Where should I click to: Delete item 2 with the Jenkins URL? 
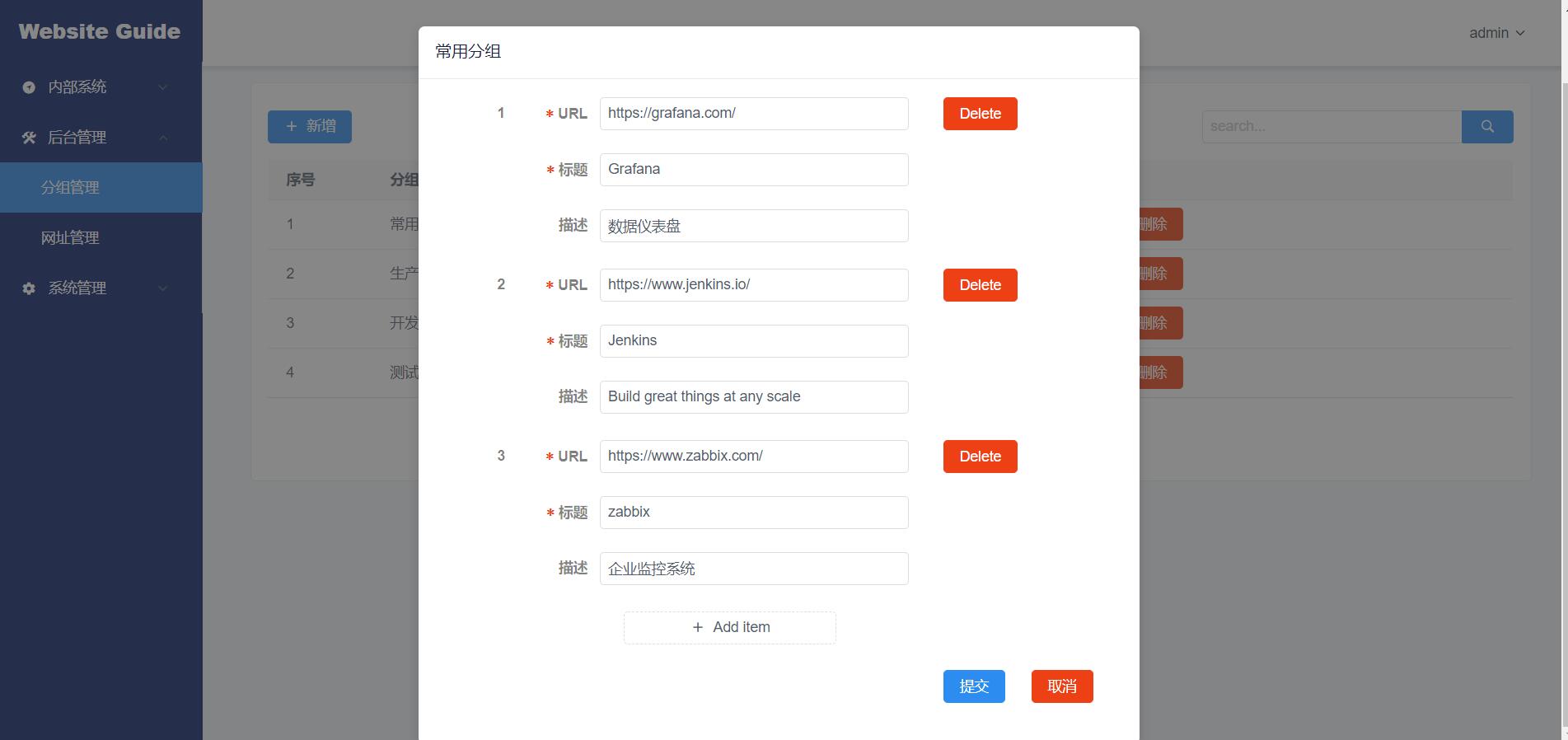point(981,285)
